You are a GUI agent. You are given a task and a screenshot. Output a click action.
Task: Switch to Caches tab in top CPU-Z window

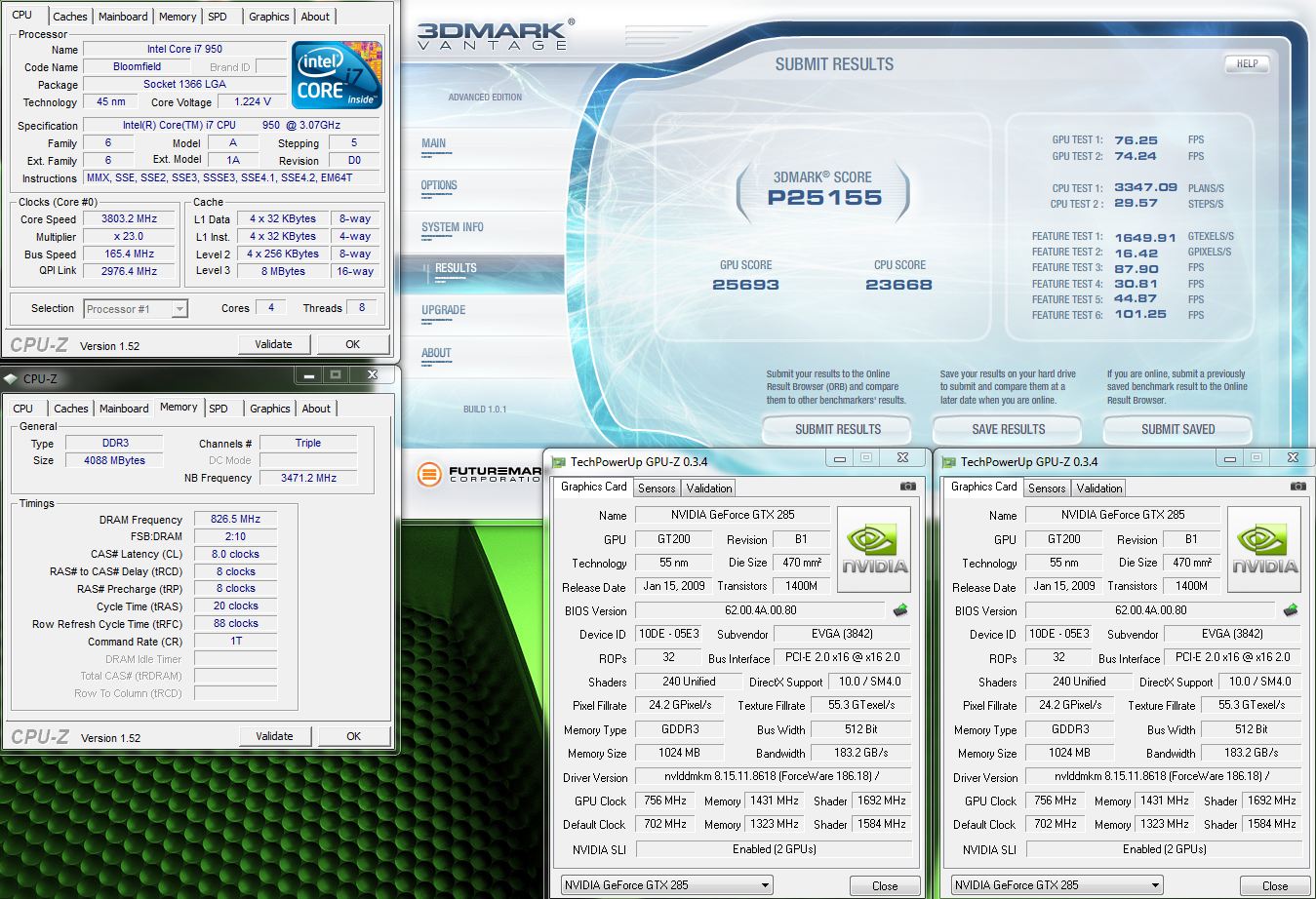(x=70, y=17)
